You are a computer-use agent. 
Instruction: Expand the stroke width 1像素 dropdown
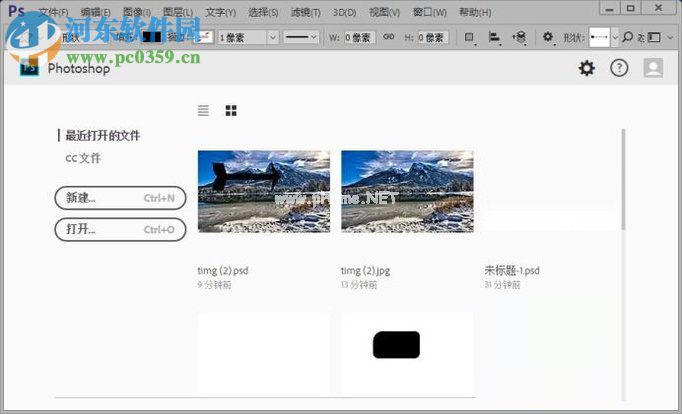[272, 37]
